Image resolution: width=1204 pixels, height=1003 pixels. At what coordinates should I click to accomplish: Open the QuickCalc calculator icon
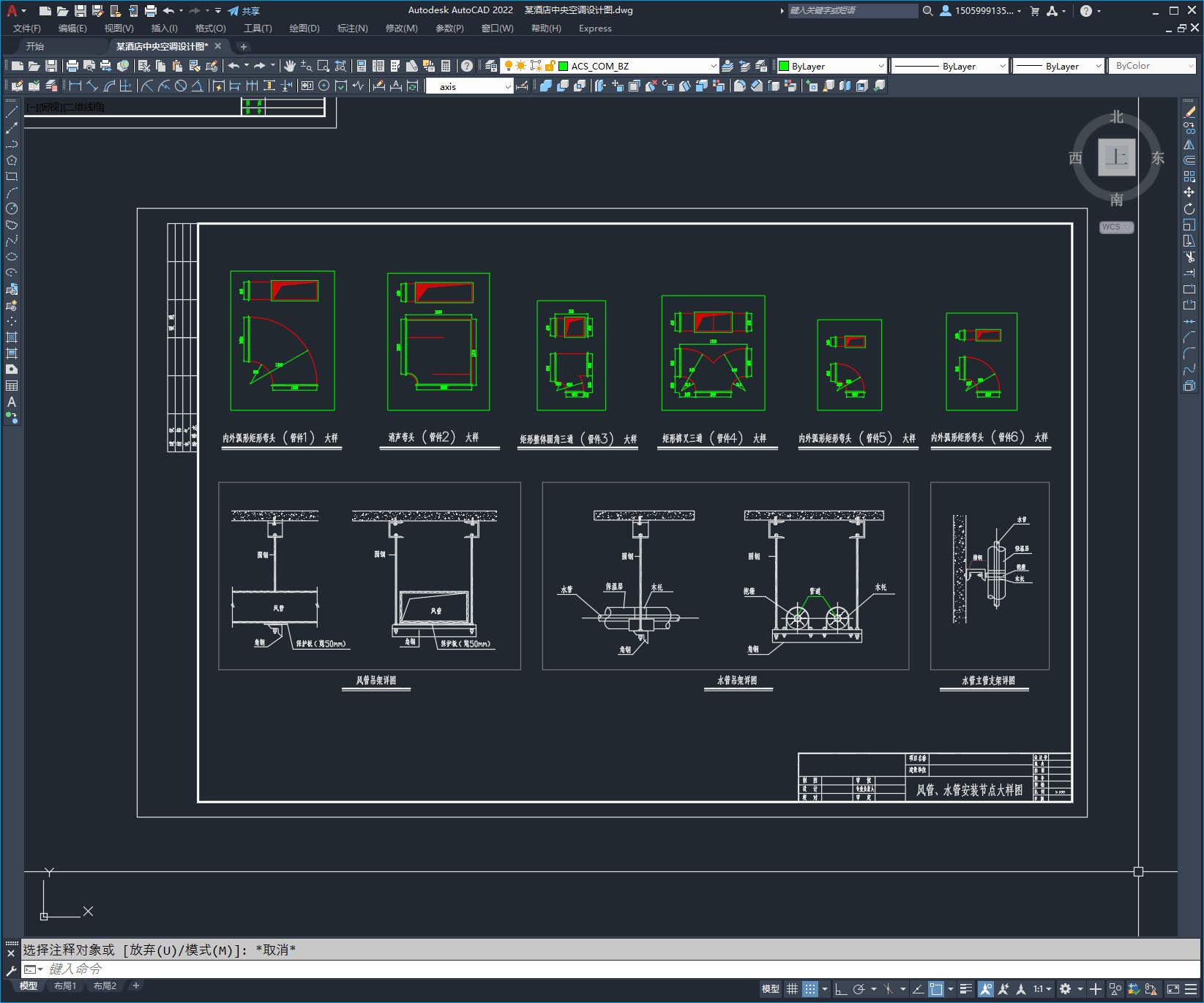pyautogui.click(x=446, y=66)
